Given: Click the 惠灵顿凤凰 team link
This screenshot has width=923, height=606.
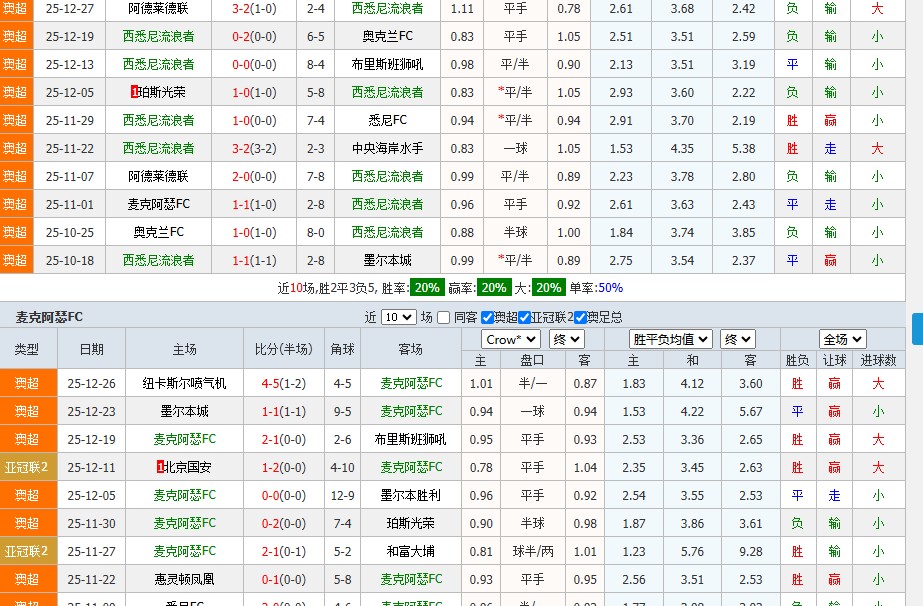Looking at the screenshot, I should coord(184,578).
